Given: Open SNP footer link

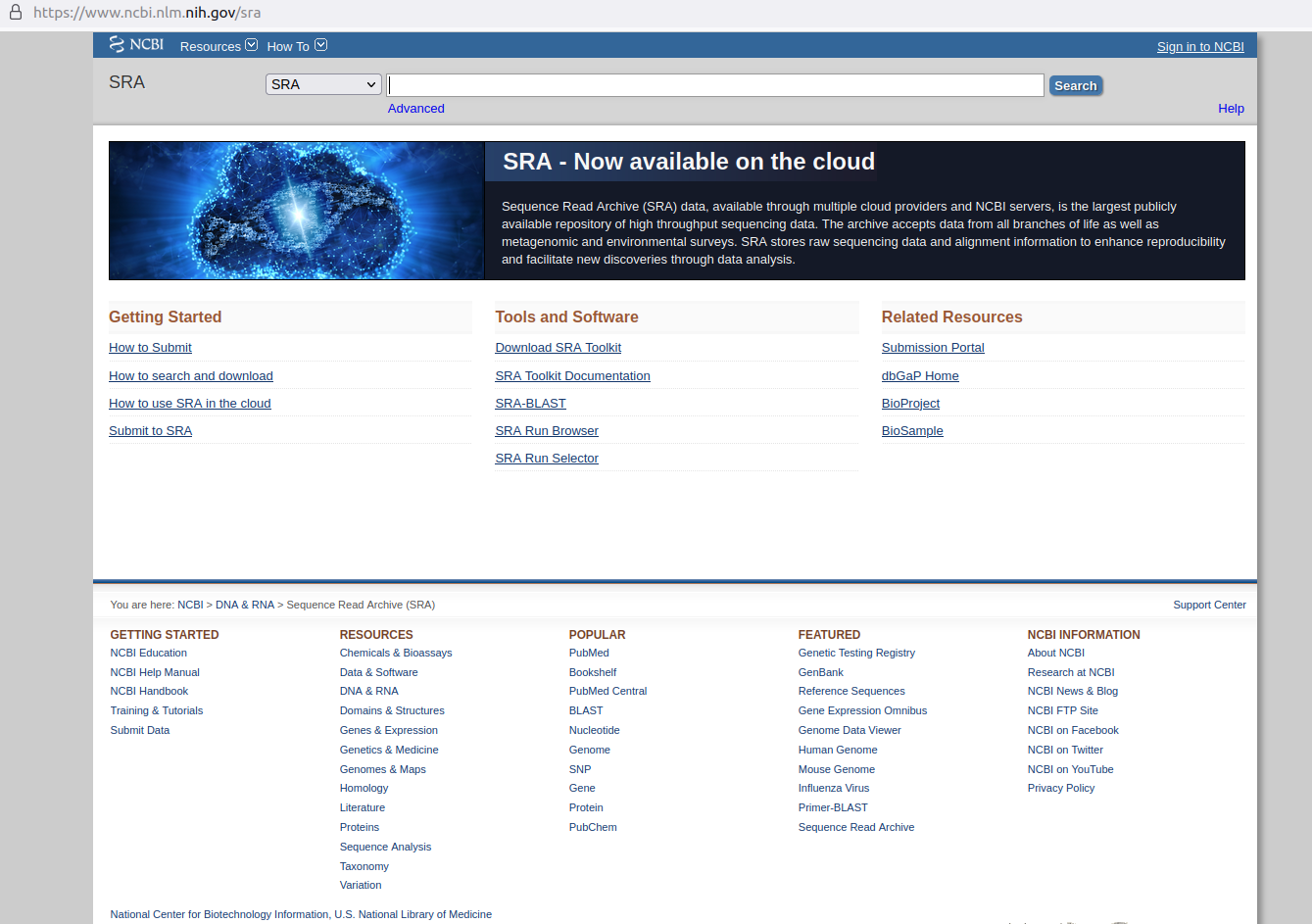Looking at the screenshot, I should tap(580, 769).
